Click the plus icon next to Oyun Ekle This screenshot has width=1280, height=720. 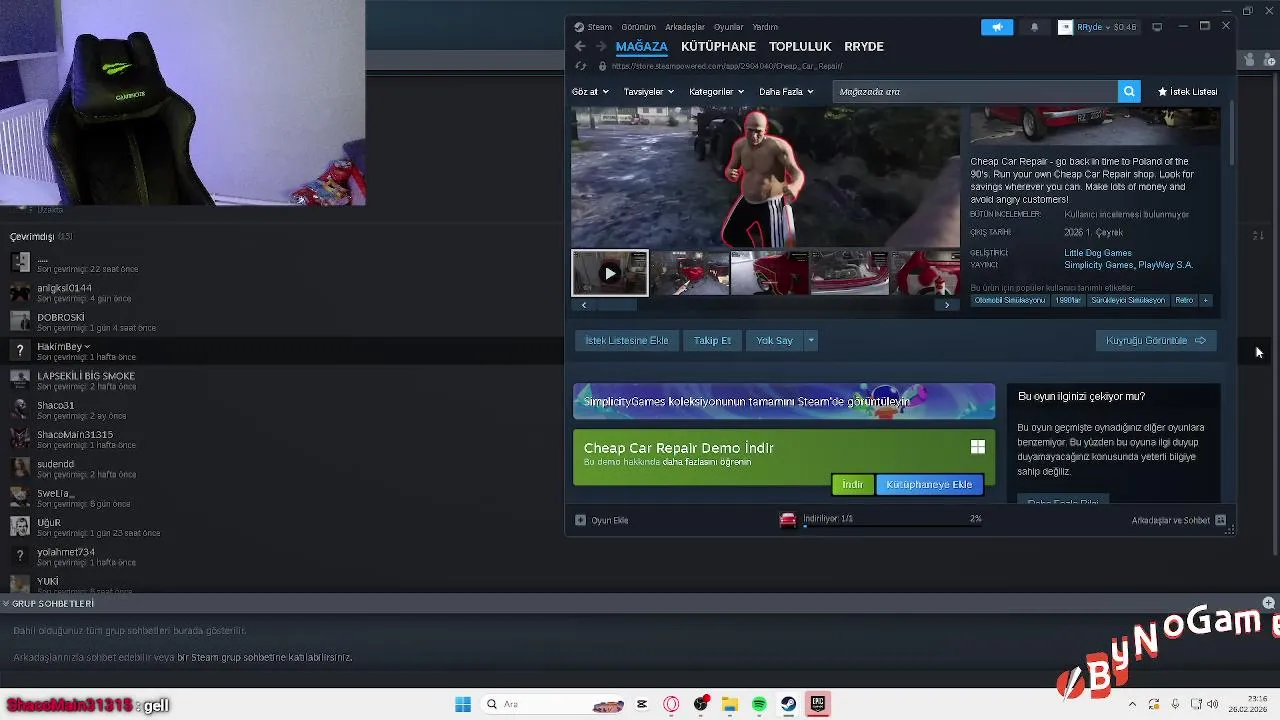click(580, 520)
